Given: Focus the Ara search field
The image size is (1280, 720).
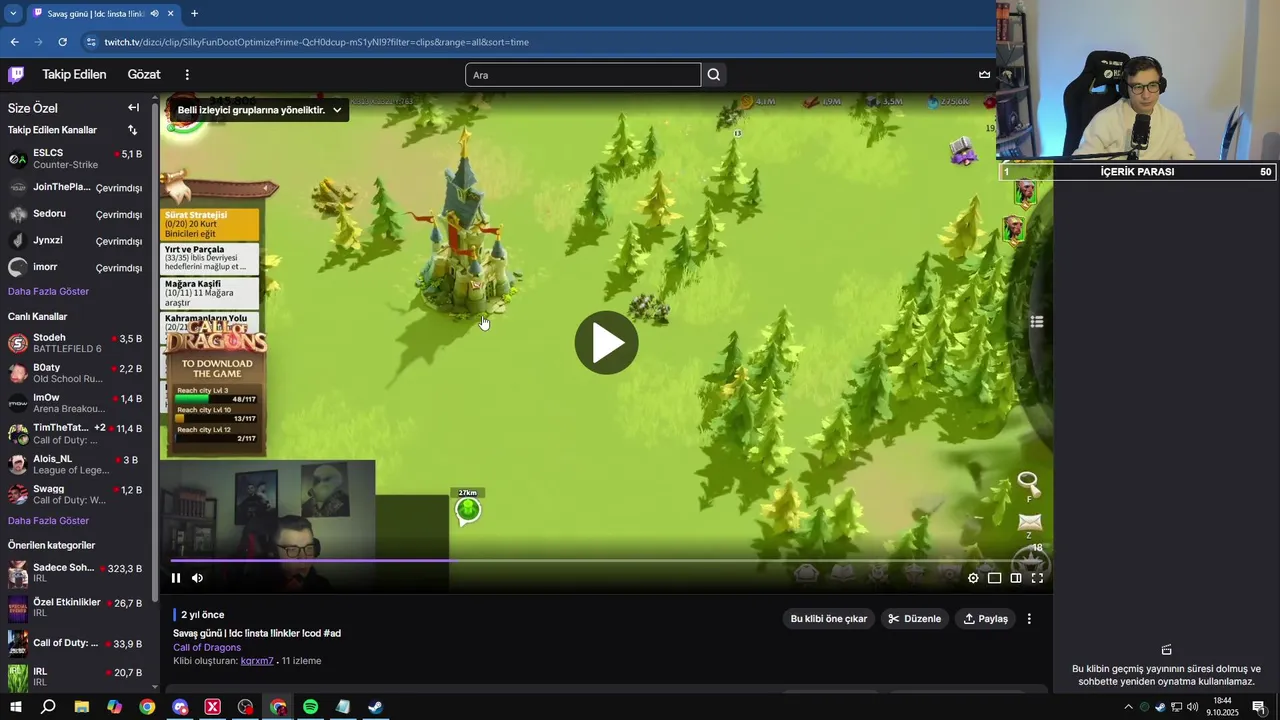Looking at the screenshot, I should 583,75.
